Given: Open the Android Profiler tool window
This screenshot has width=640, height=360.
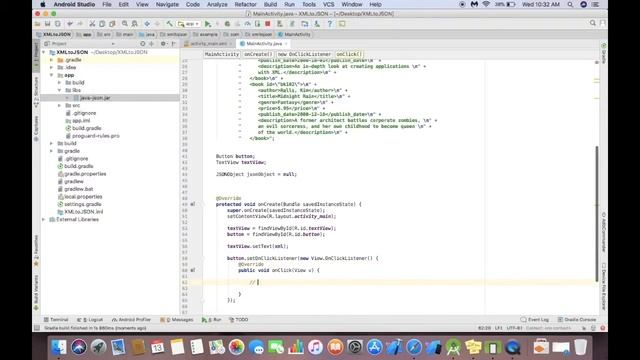Looking at the screenshot, I should [x=131, y=320].
